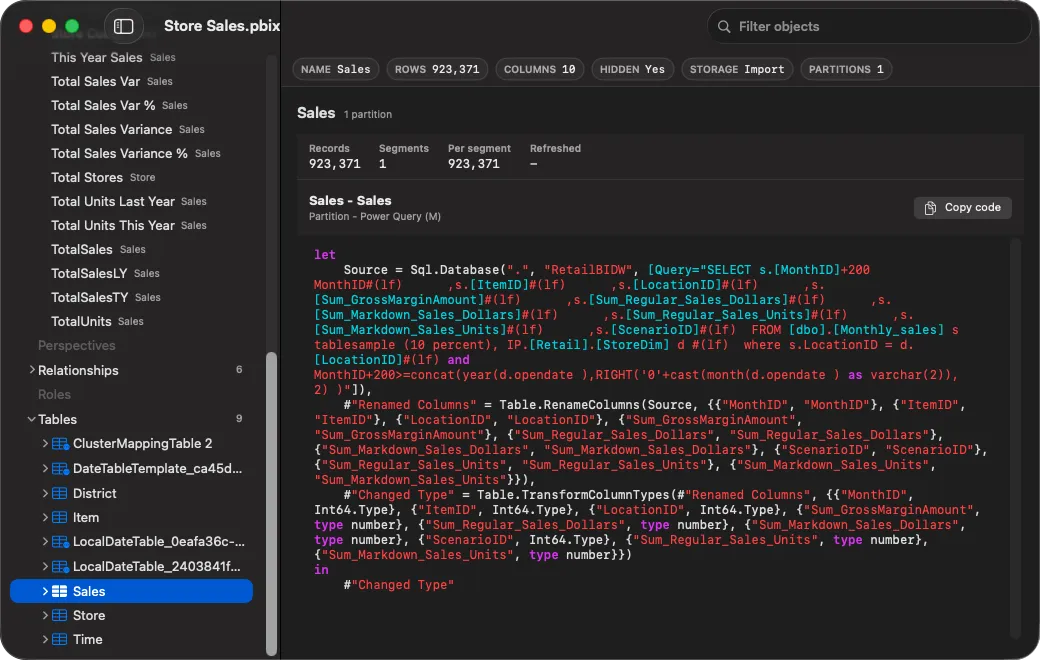Viewport: 1040px width, 660px height.
Task: Expand the Time table node
Action: [45, 639]
